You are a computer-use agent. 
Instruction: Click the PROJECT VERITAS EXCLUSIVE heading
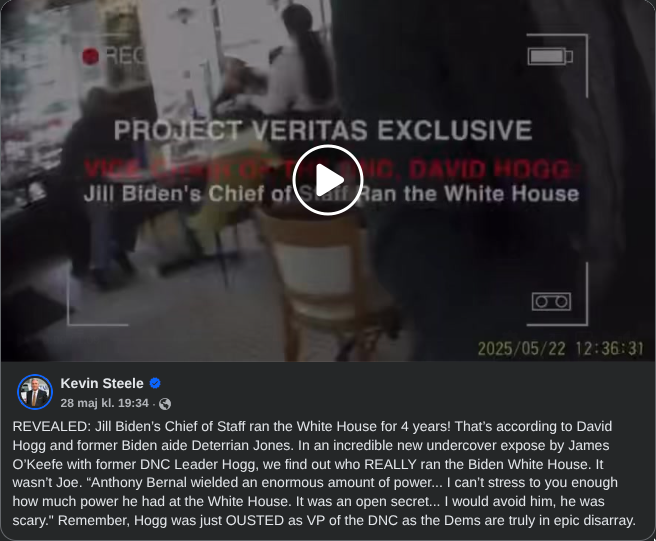(323, 130)
